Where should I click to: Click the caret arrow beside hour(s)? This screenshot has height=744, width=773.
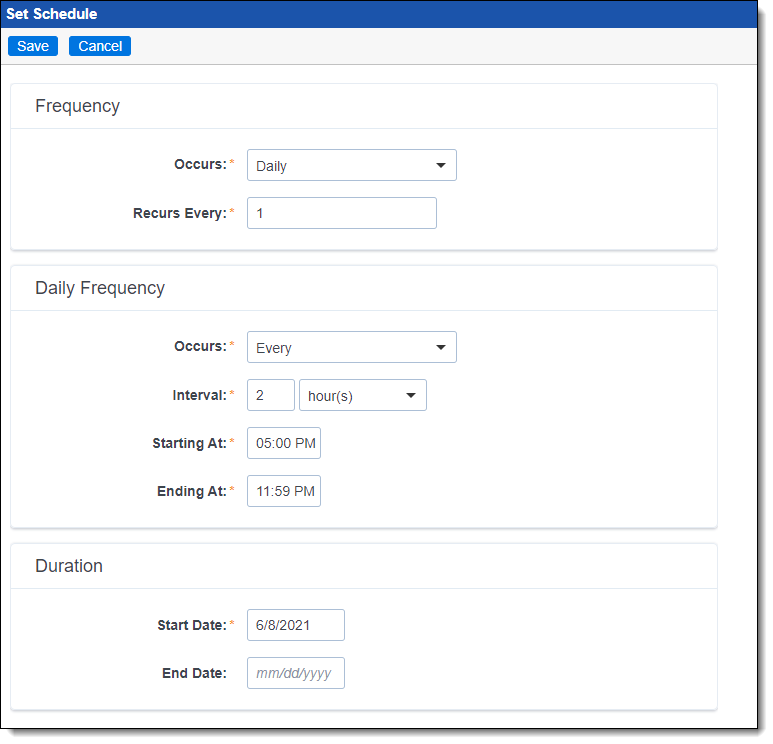click(411, 396)
